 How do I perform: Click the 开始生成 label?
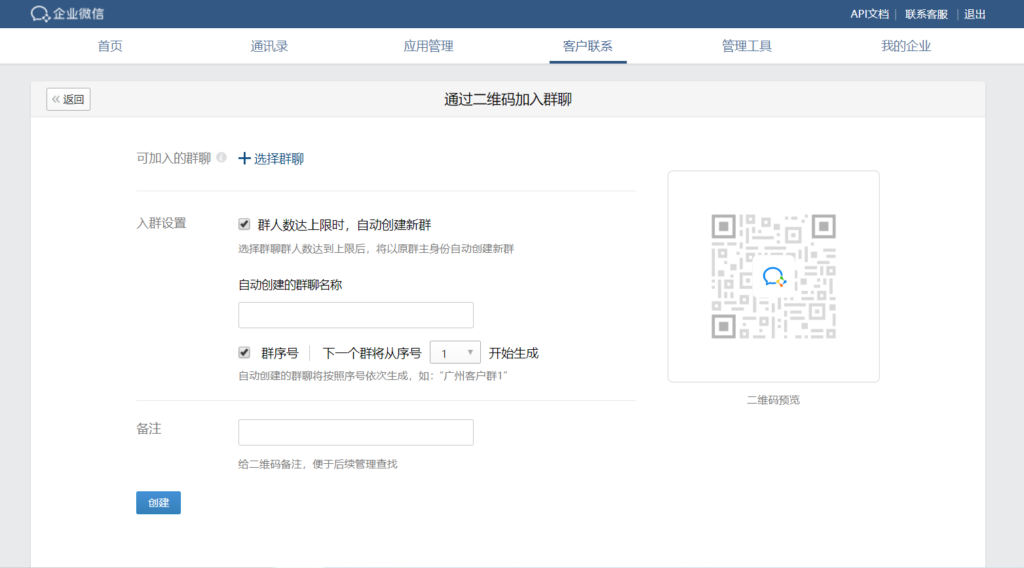513,353
